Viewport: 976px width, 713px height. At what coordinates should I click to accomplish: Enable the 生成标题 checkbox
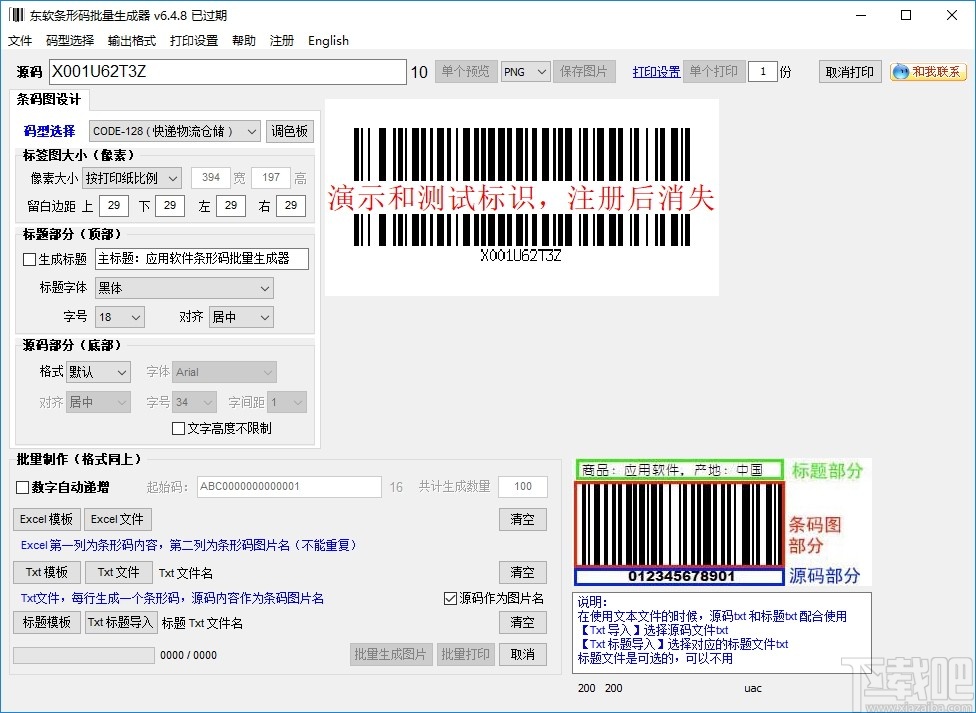pyautogui.click(x=26, y=258)
